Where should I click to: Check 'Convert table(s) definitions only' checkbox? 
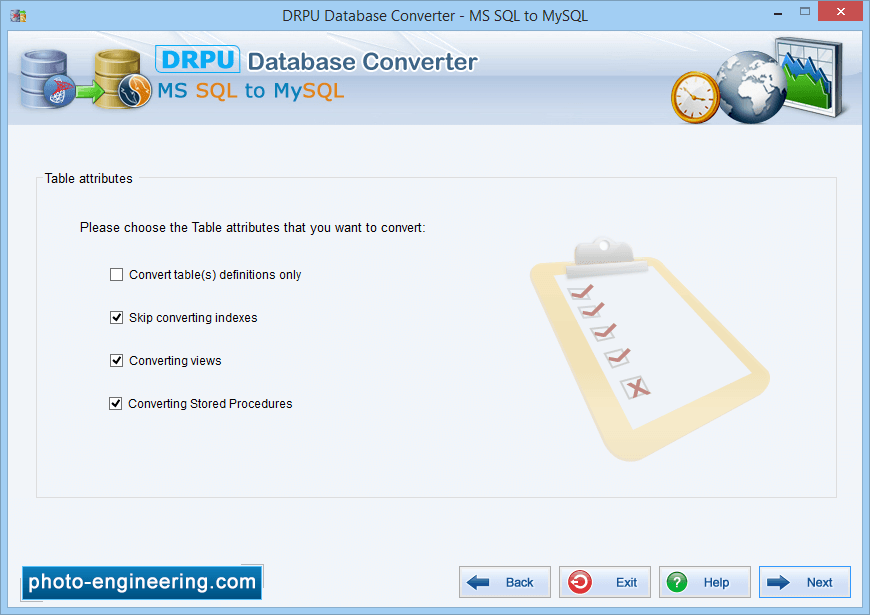(116, 275)
